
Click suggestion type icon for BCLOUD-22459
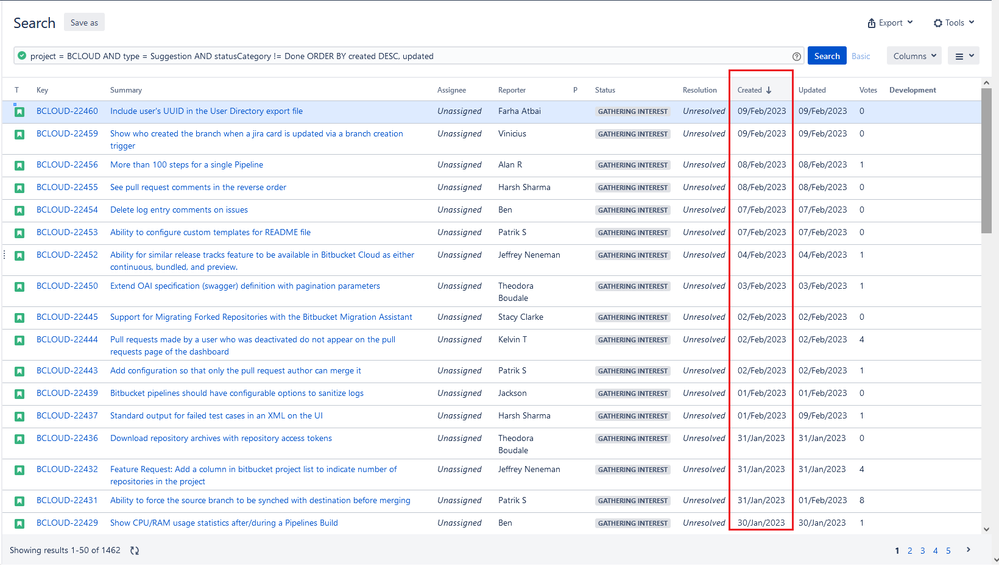[x=19, y=134]
